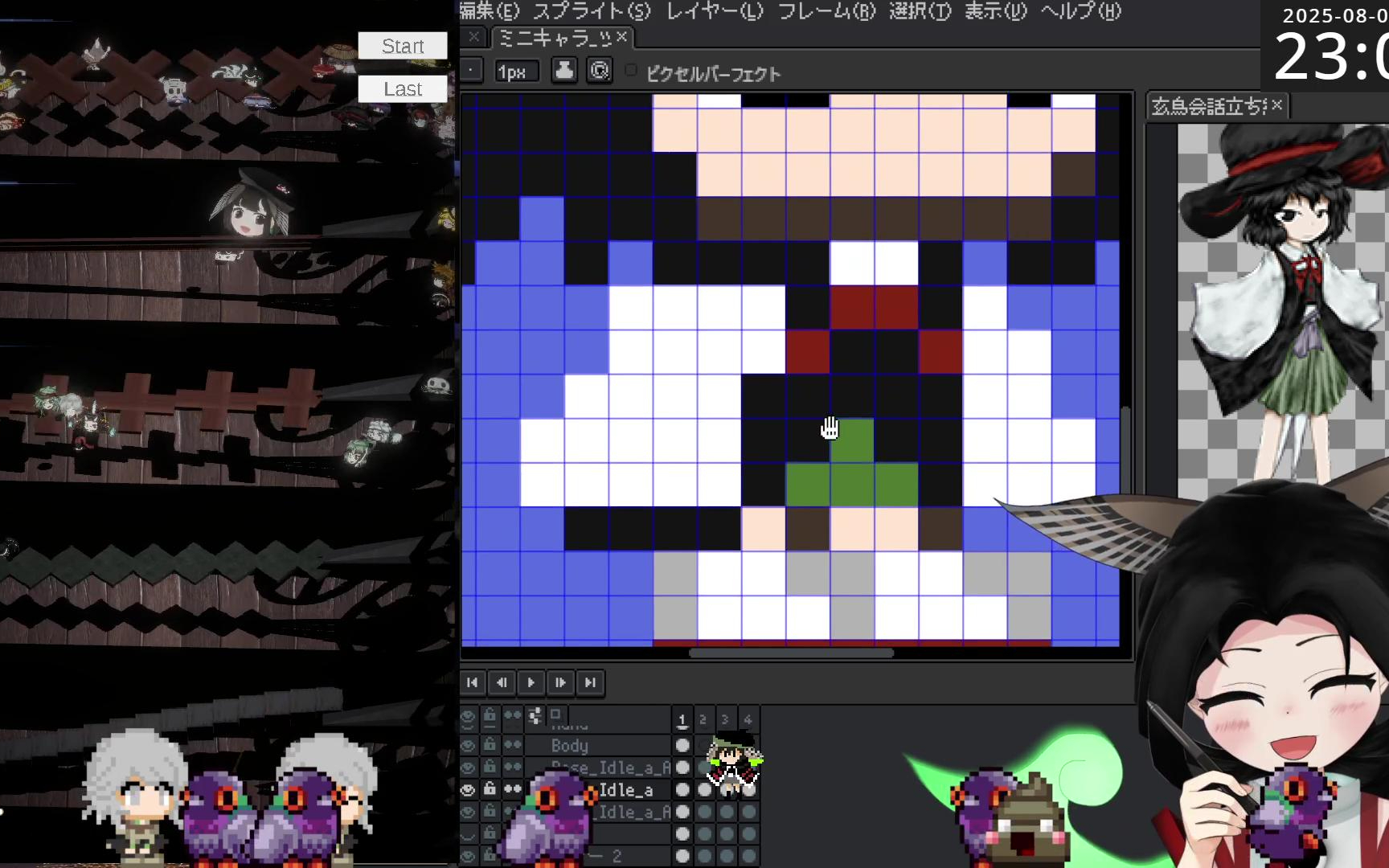Screen dimensions: 1389x868
Task: Open the ヘルプ(H) menu
Action: point(1081,11)
